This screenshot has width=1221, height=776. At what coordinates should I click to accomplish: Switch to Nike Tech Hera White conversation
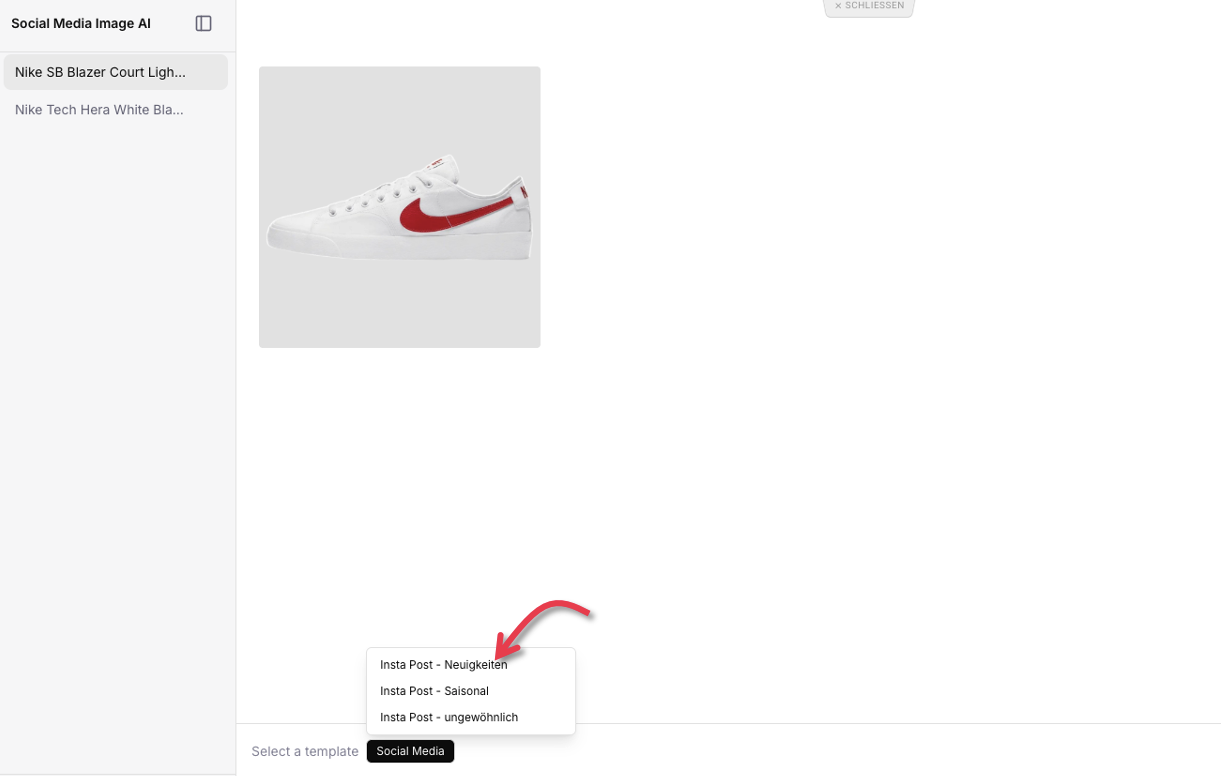click(116, 110)
